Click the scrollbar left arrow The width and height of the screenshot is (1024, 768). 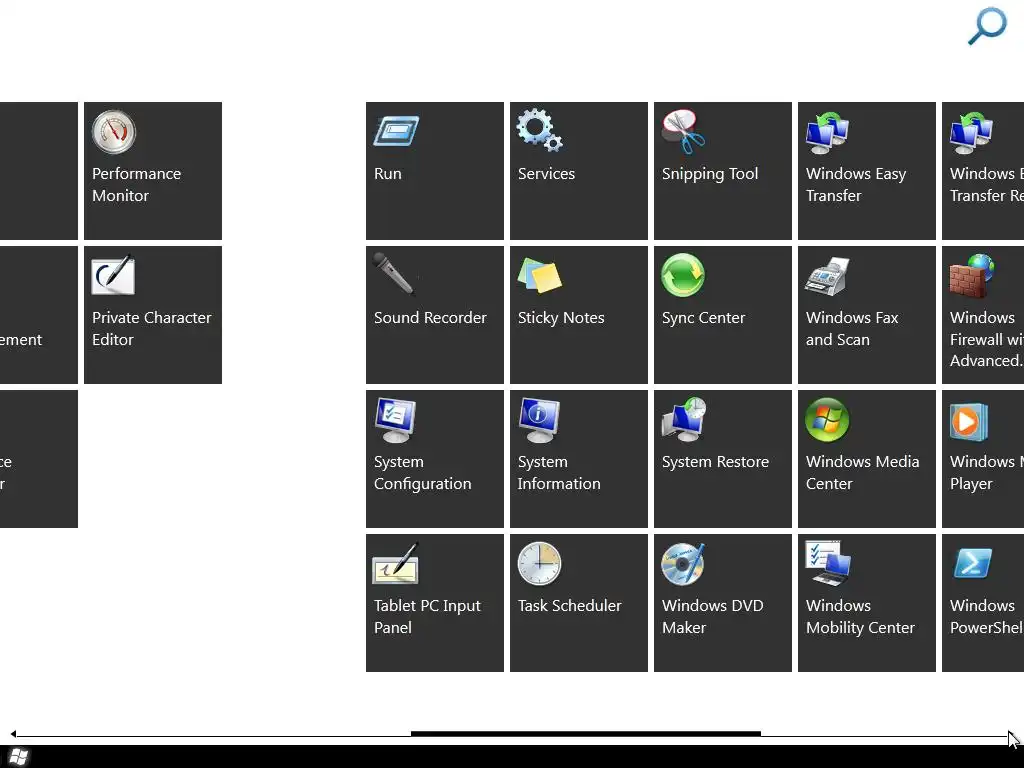pyautogui.click(x=13, y=734)
